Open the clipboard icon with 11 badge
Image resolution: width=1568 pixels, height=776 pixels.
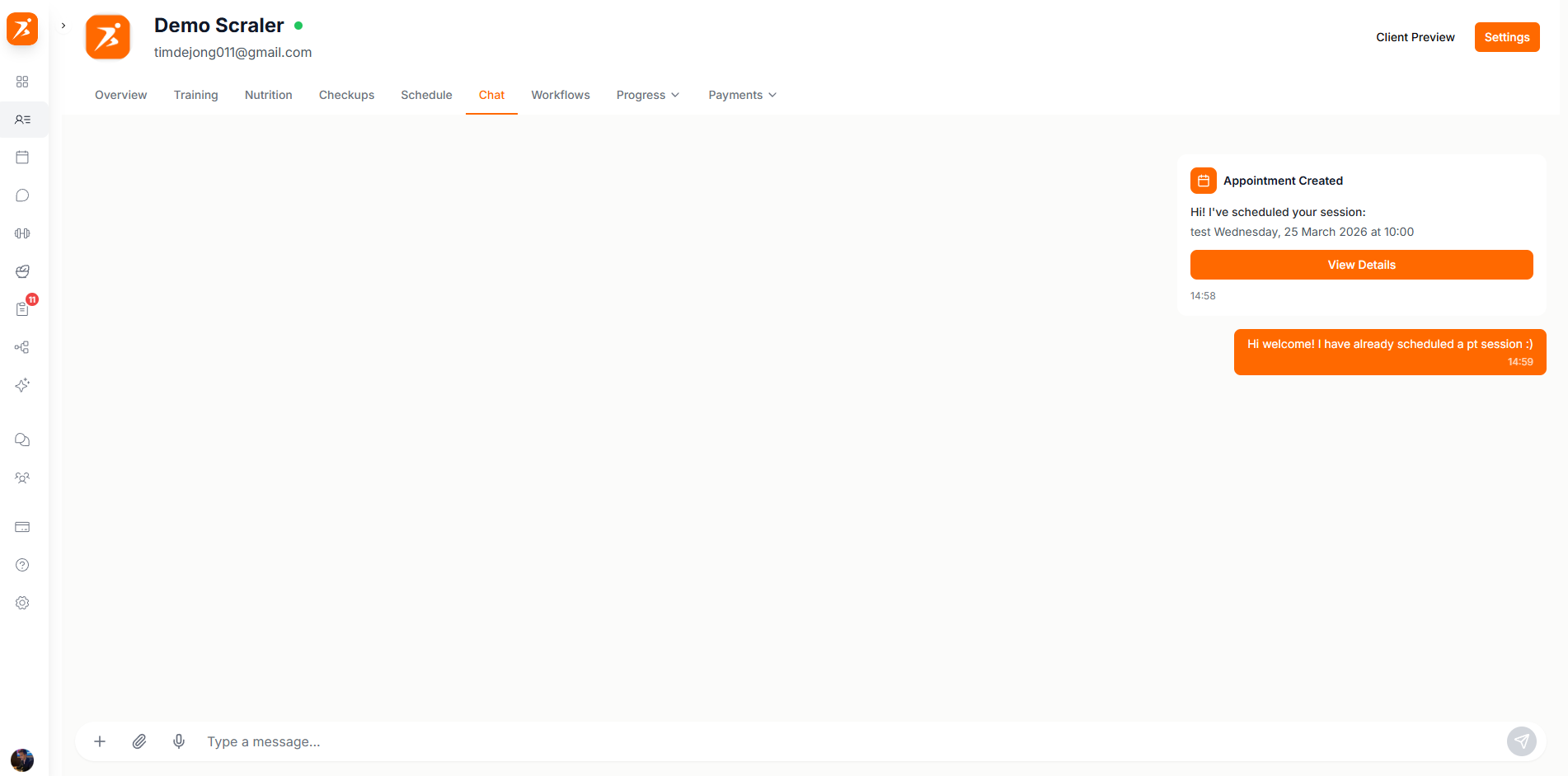click(x=22, y=309)
